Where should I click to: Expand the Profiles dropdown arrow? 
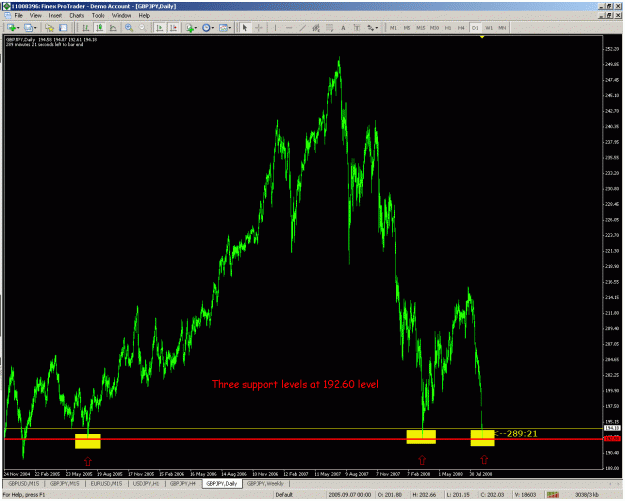click(x=35, y=28)
